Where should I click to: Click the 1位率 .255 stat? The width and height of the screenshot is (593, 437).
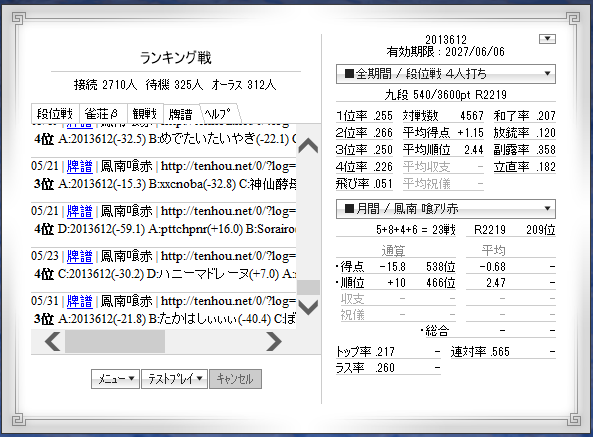tap(364, 116)
